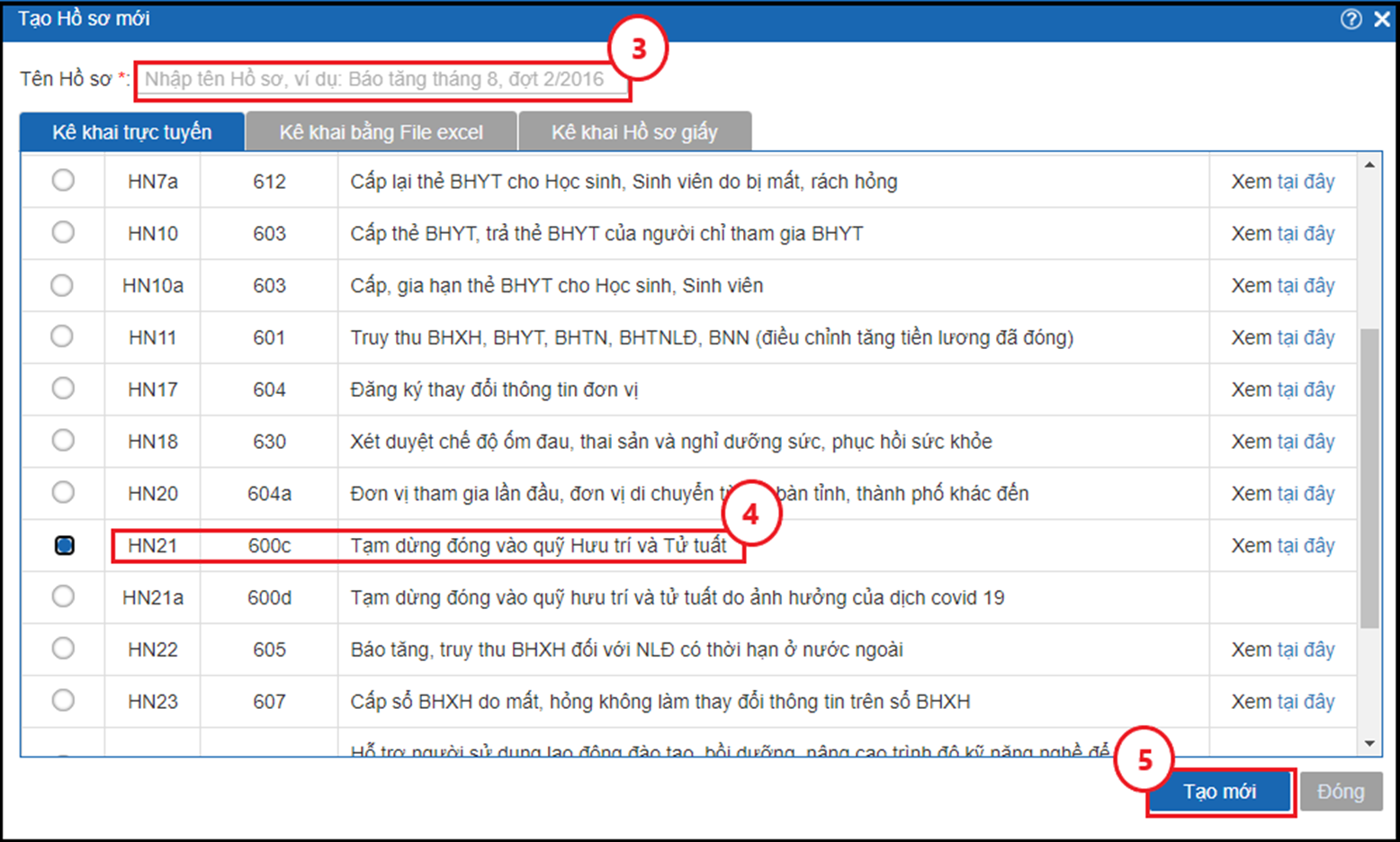Choose the HN11 radio option
1400x842 pixels.
click(x=63, y=337)
